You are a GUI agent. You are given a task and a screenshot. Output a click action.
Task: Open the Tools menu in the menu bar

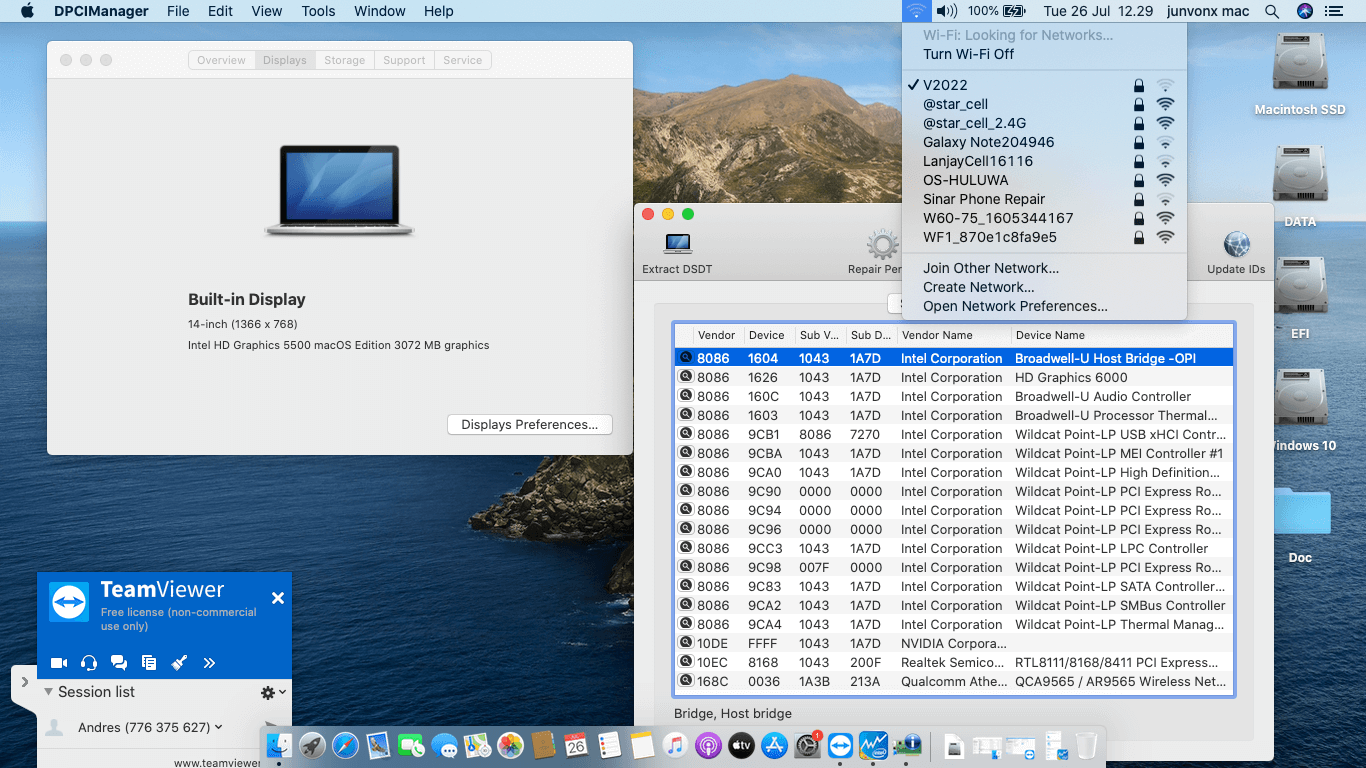click(317, 11)
